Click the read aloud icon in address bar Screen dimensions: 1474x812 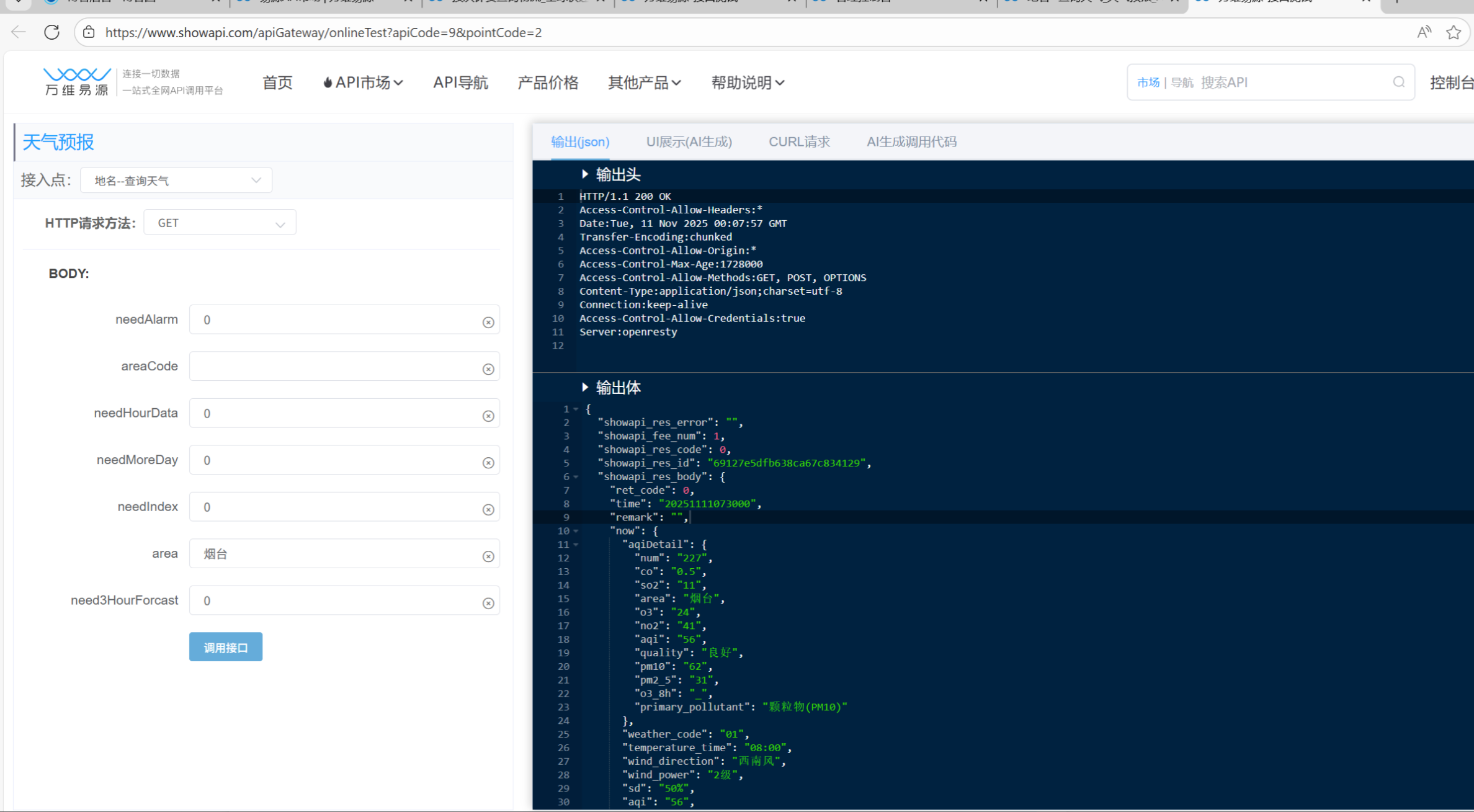1424,32
